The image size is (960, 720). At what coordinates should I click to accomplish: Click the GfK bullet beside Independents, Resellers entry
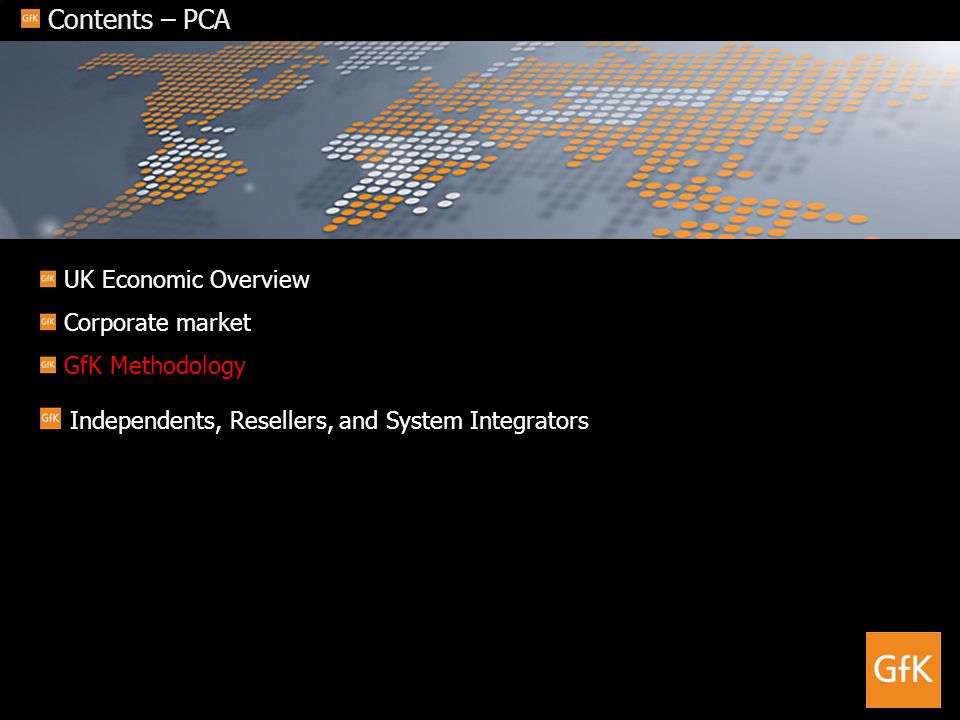pos(50,419)
